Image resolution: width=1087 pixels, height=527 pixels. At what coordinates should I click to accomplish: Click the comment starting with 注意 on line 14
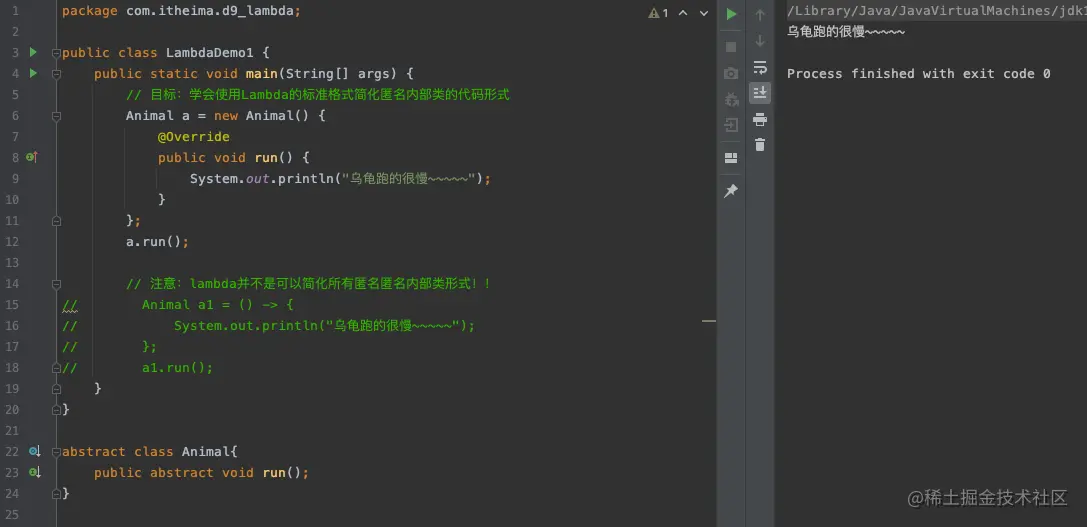coord(308,284)
